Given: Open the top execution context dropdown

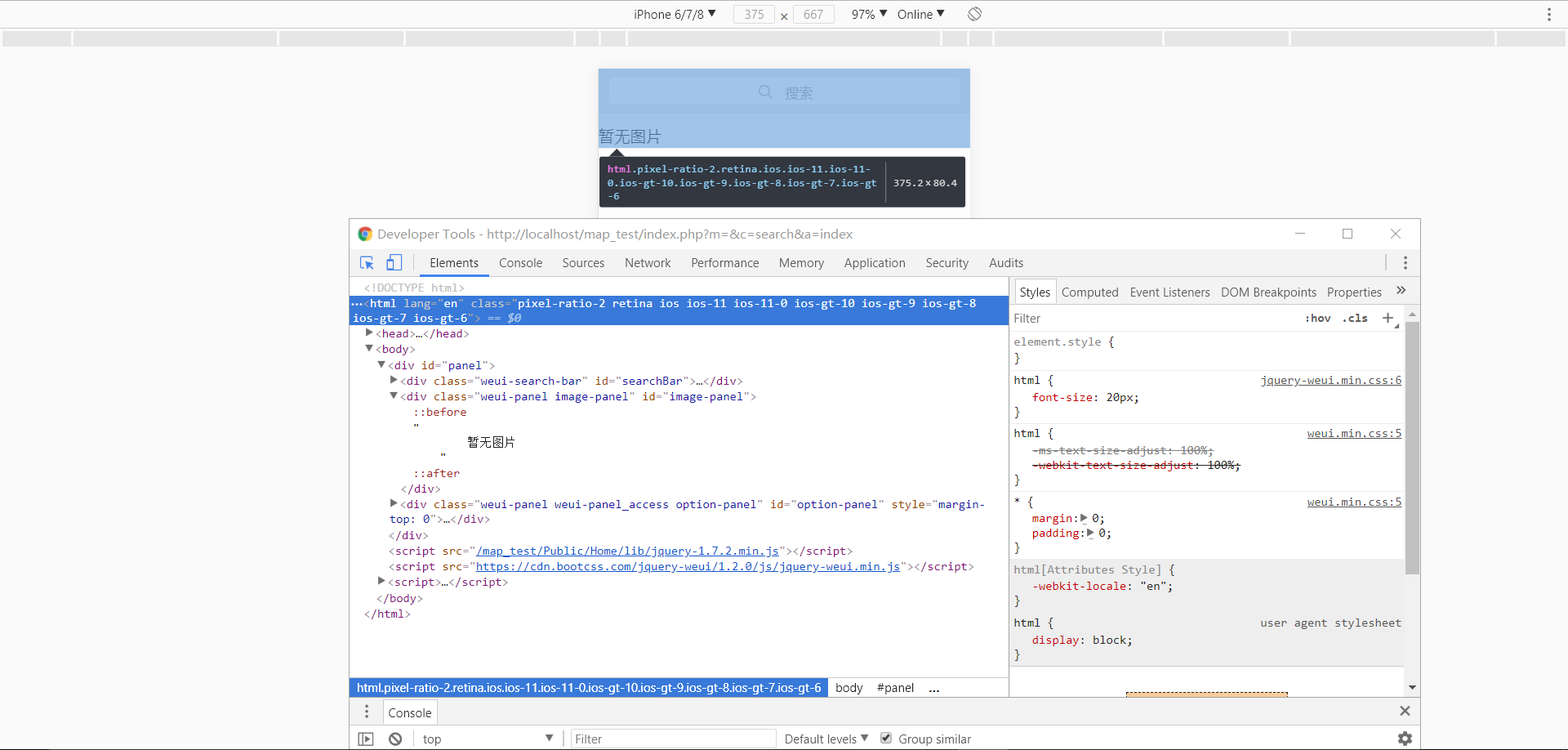Looking at the screenshot, I should 488,739.
